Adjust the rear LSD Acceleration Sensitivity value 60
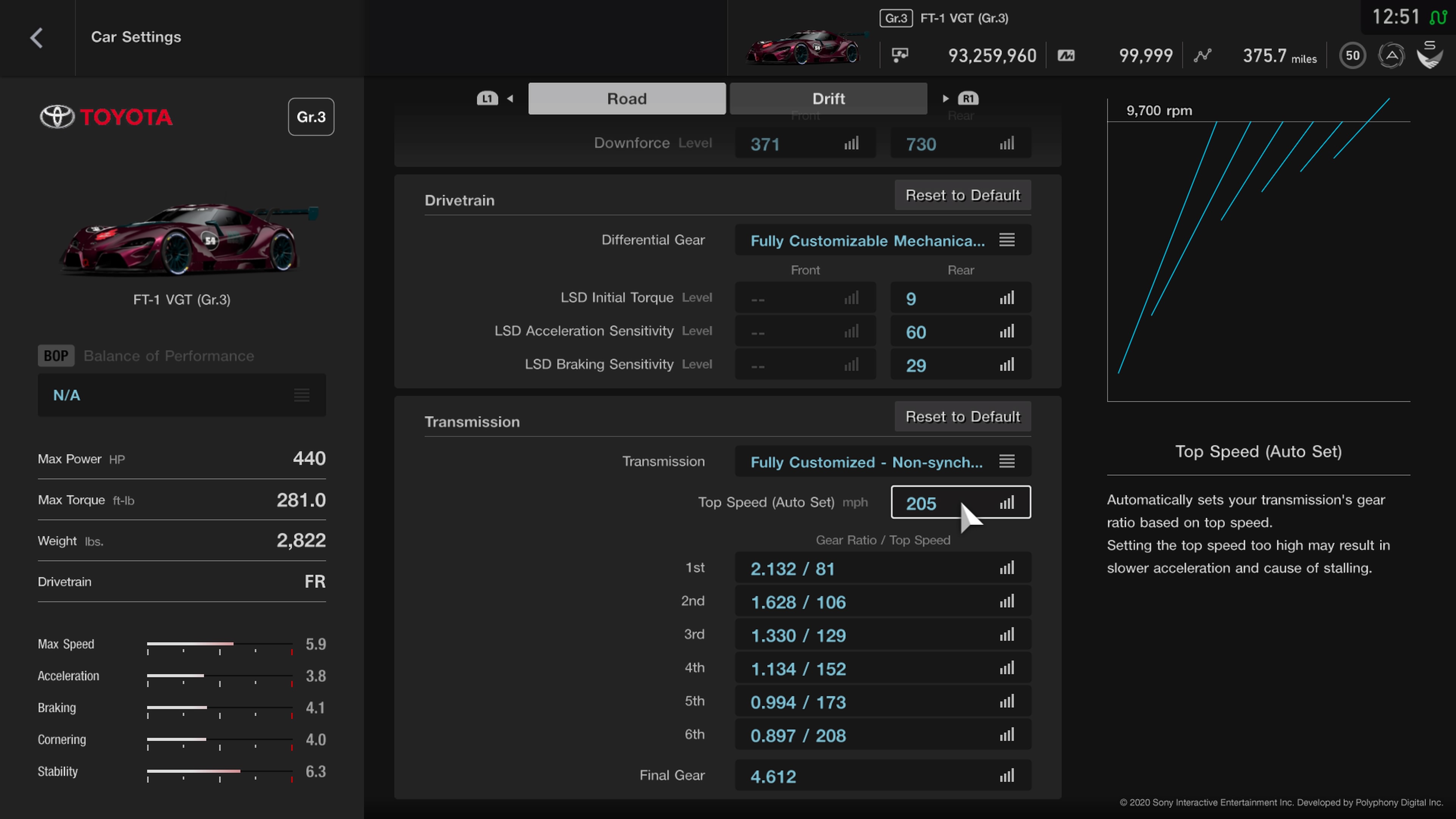This screenshot has width=1456, height=819. coord(961,331)
